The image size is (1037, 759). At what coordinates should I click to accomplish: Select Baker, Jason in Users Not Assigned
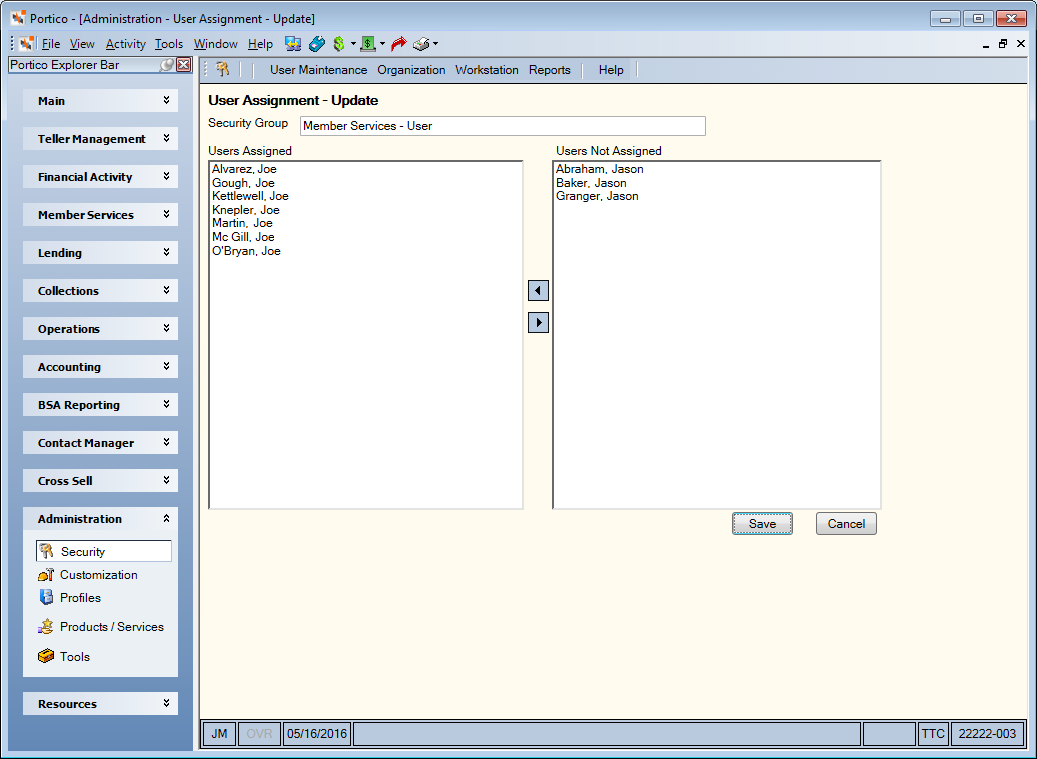click(591, 183)
